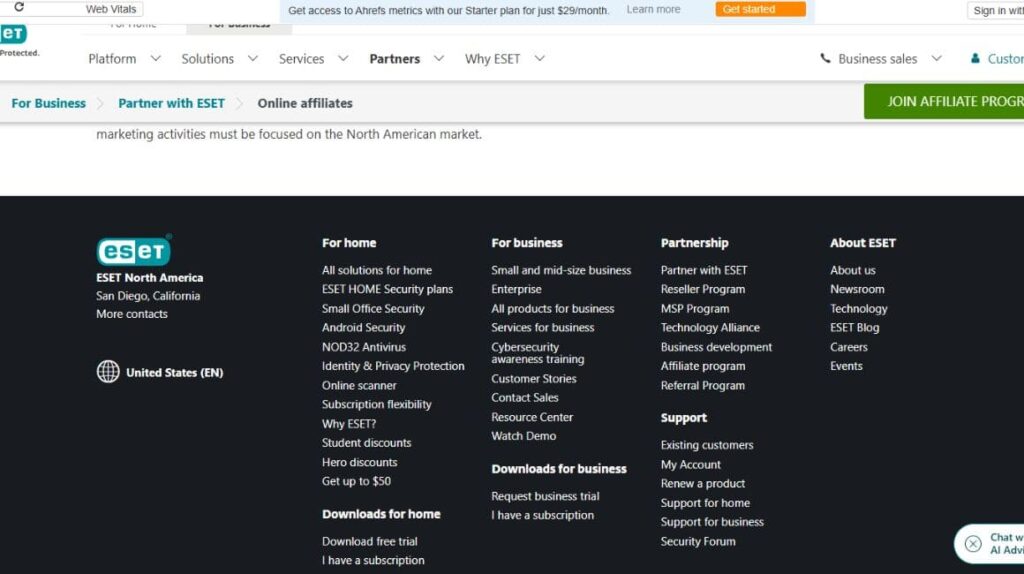Open Renew a product link
1024x574 pixels.
(703, 483)
